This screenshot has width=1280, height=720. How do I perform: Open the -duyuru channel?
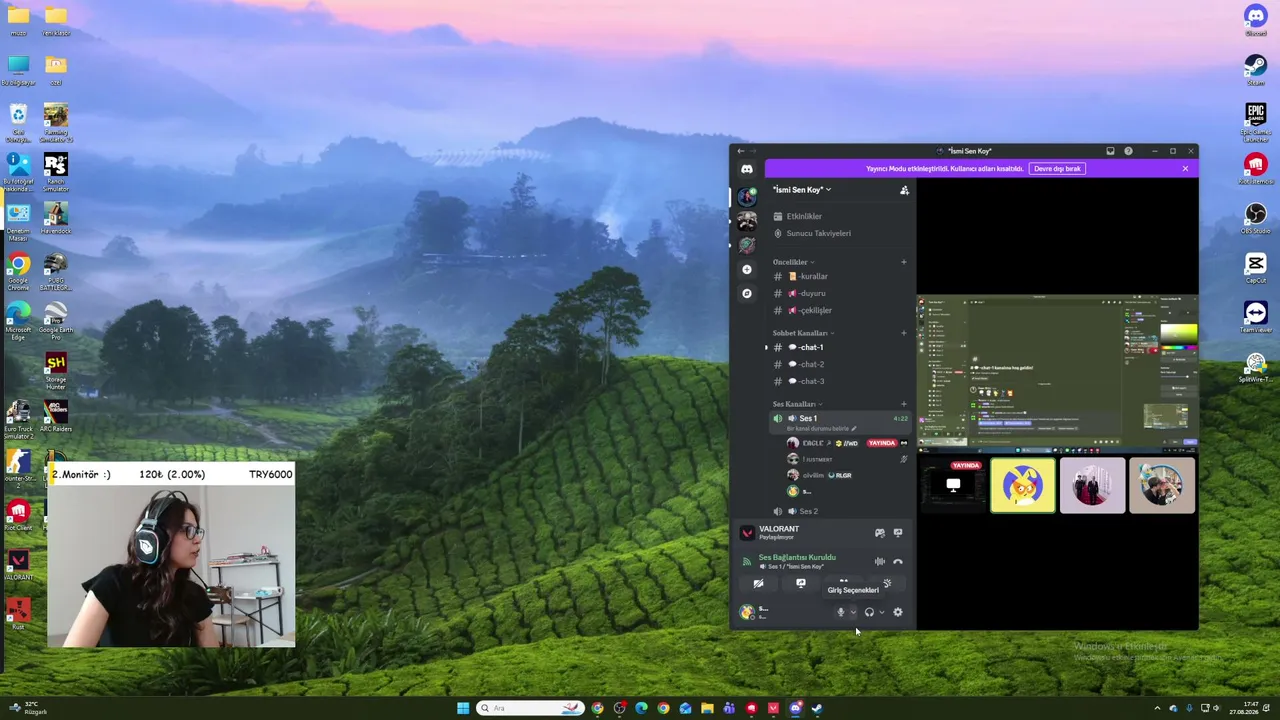[x=840, y=293]
